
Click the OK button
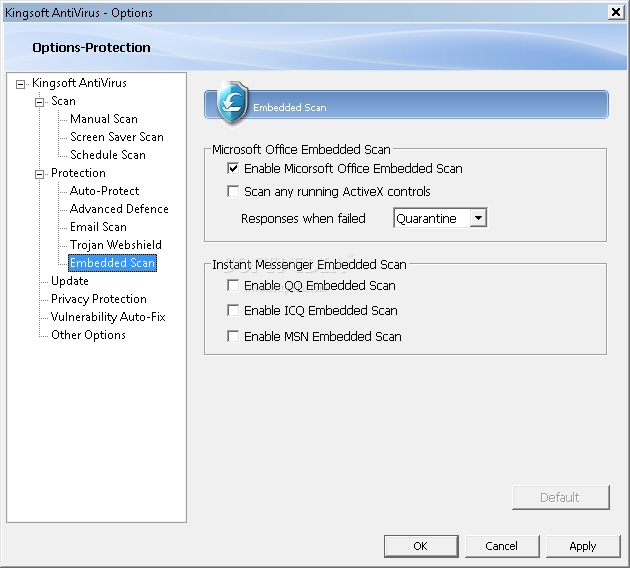[421, 546]
